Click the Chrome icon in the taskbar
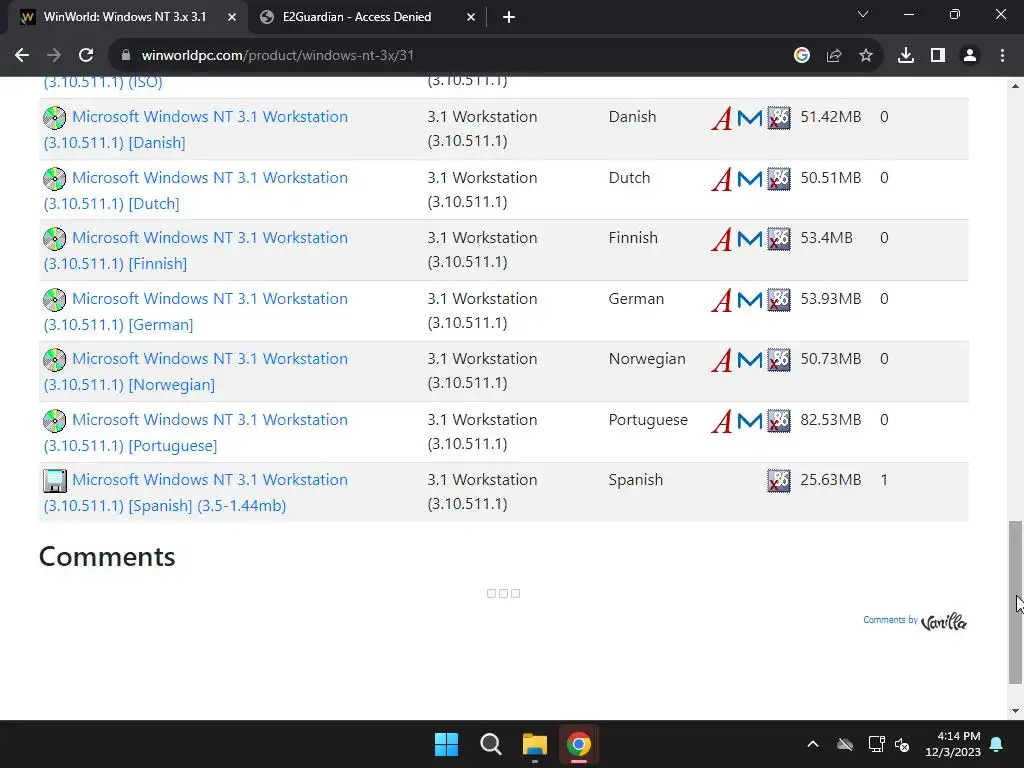The height and width of the screenshot is (768, 1024). coord(579,744)
